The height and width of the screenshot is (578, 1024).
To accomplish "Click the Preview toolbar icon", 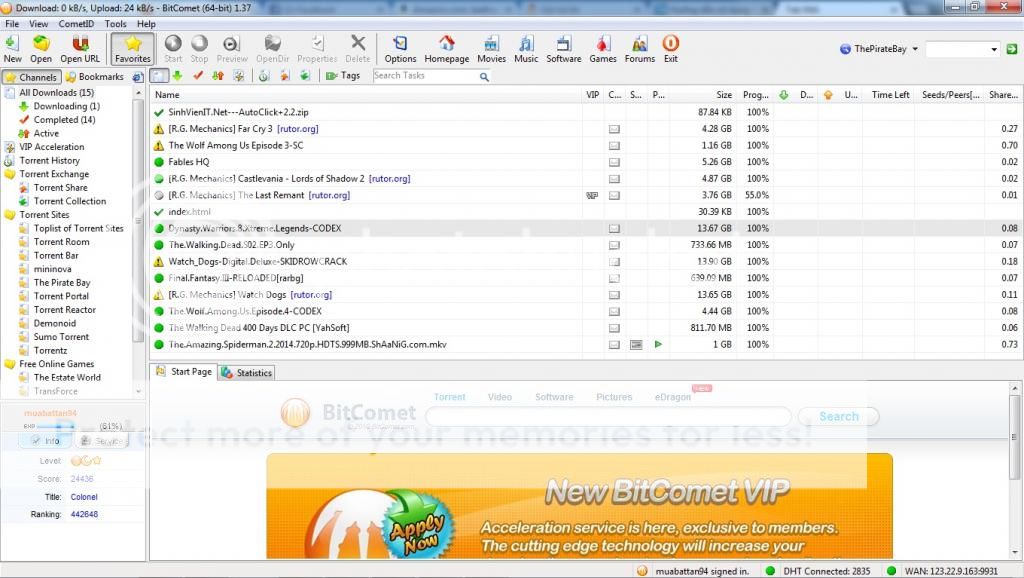I will (x=232, y=50).
